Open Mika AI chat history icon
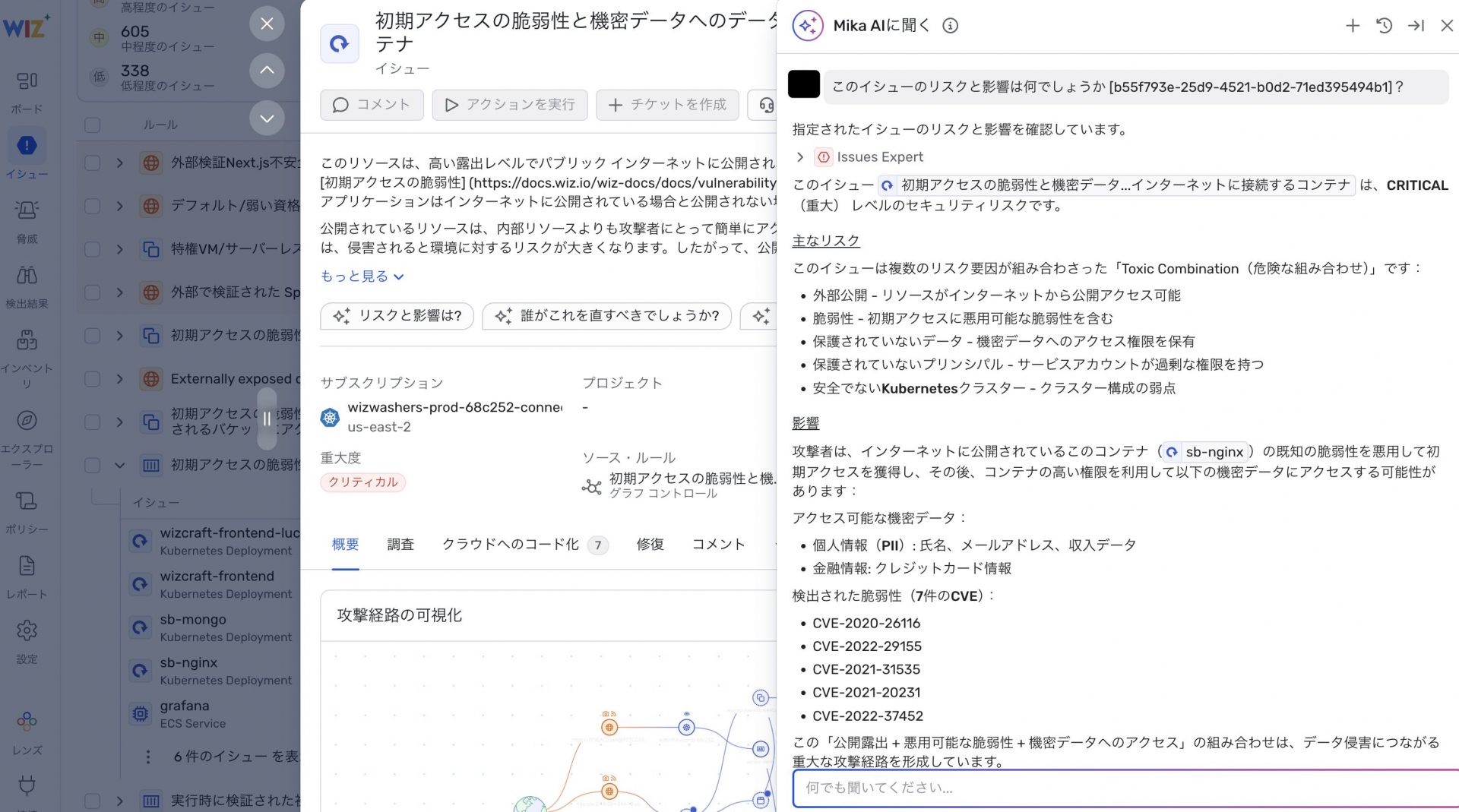This screenshot has height=812, width=1459. pos(1384,26)
